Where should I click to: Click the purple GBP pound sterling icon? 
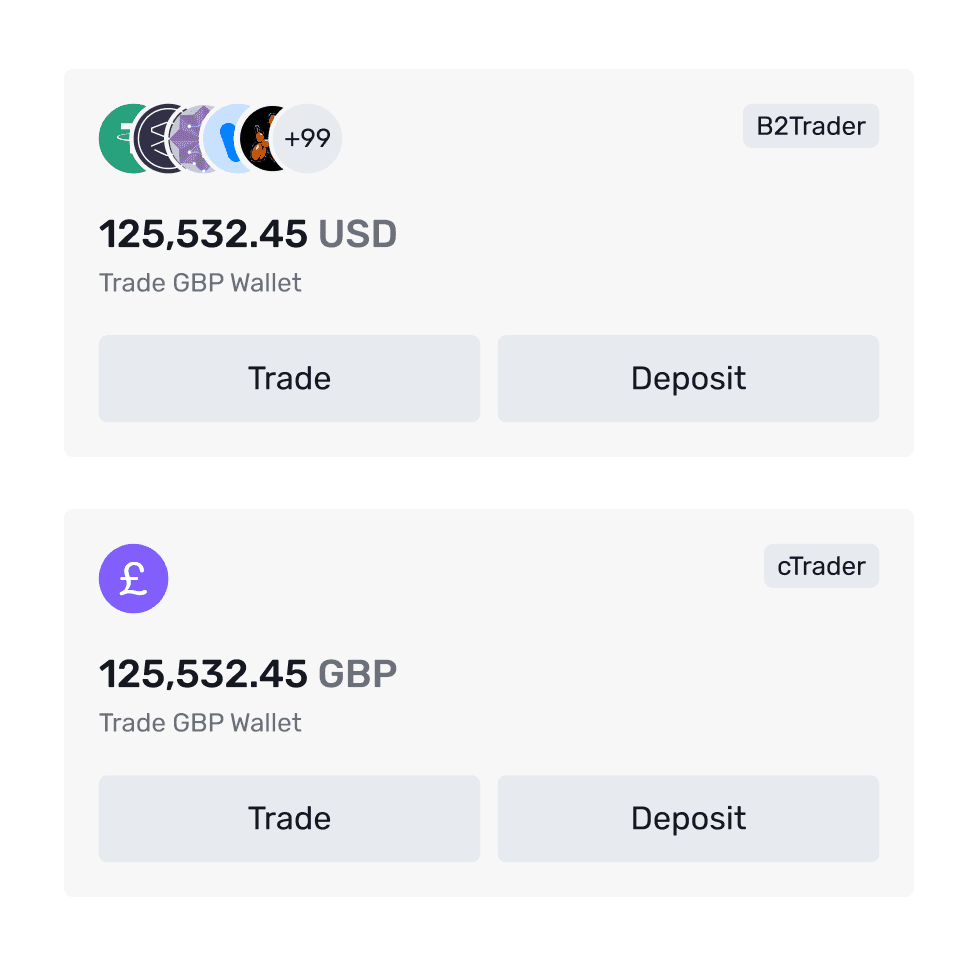coord(133,578)
